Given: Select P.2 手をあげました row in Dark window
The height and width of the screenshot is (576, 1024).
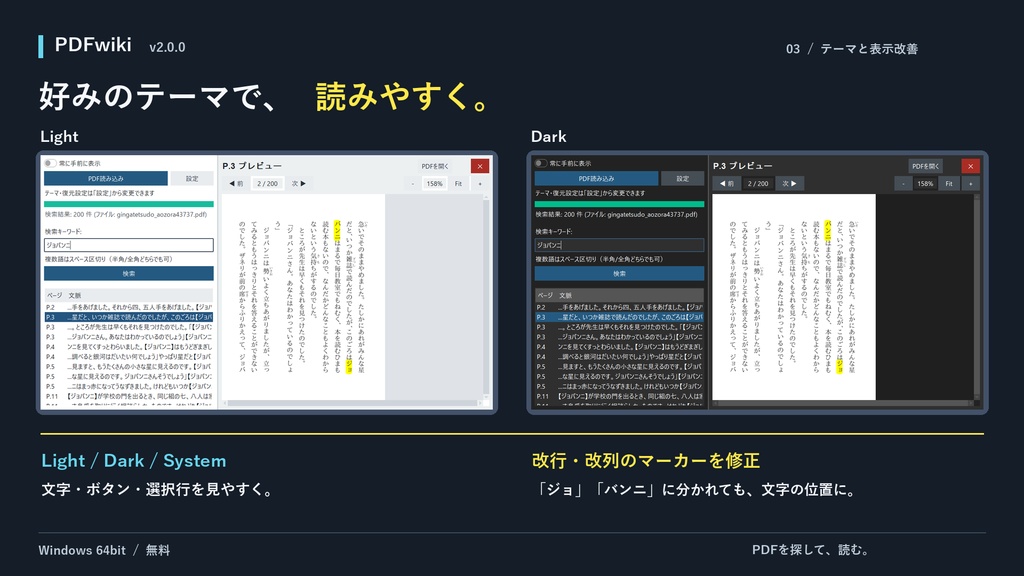Looking at the screenshot, I should pyautogui.click(x=619, y=307).
